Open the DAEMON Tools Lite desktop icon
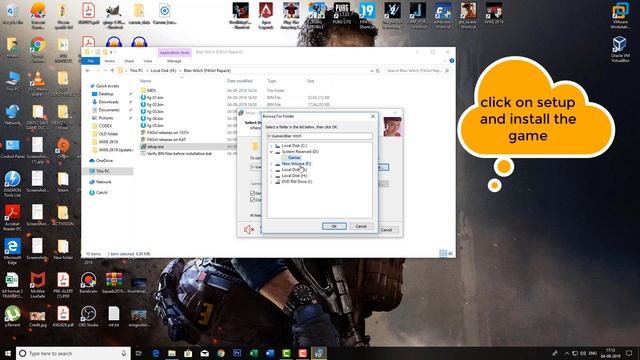Image resolution: width=640 pixels, height=360 pixels. point(12,184)
